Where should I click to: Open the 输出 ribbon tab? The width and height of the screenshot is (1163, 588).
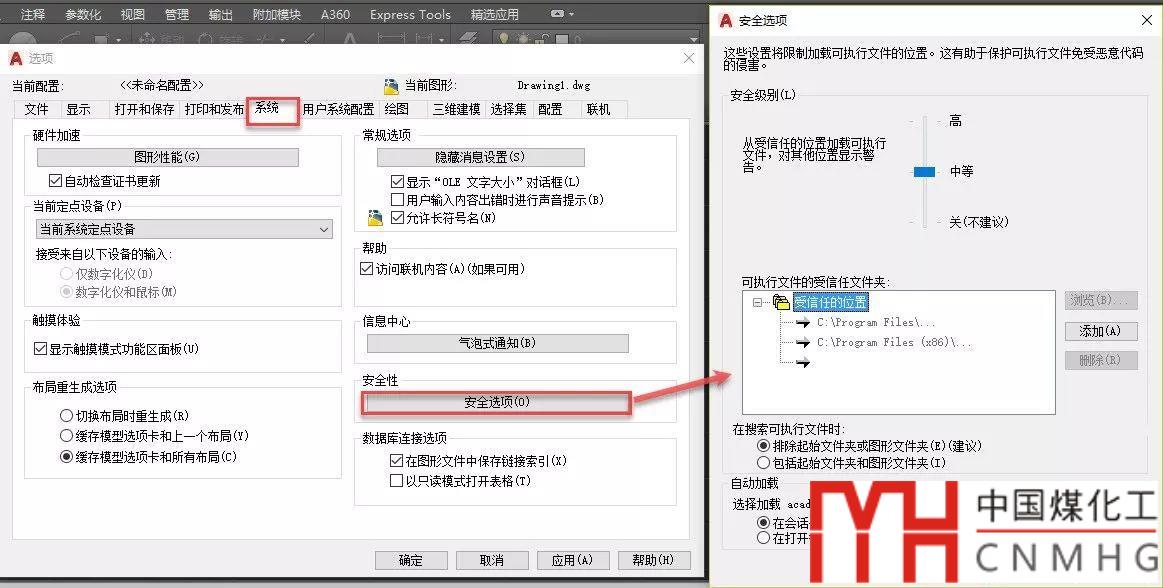(x=220, y=14)
